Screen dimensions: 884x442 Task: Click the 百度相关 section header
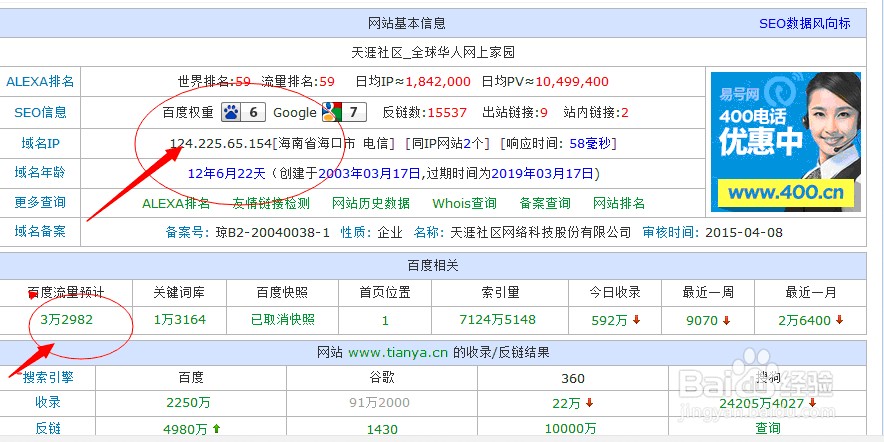pyautogui.click(x=433, y=266)
